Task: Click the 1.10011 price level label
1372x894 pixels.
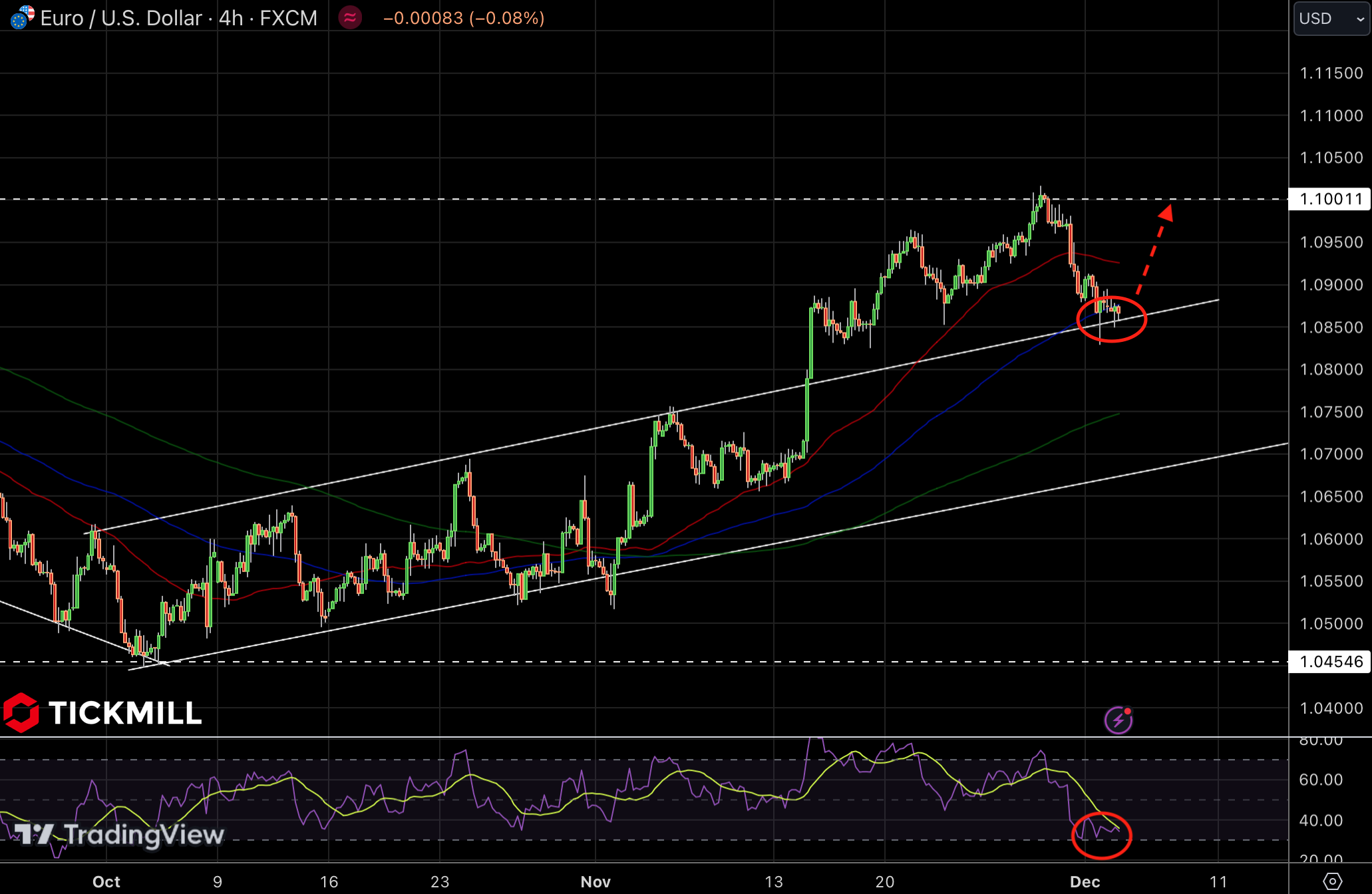Action: coord(1330,199)
